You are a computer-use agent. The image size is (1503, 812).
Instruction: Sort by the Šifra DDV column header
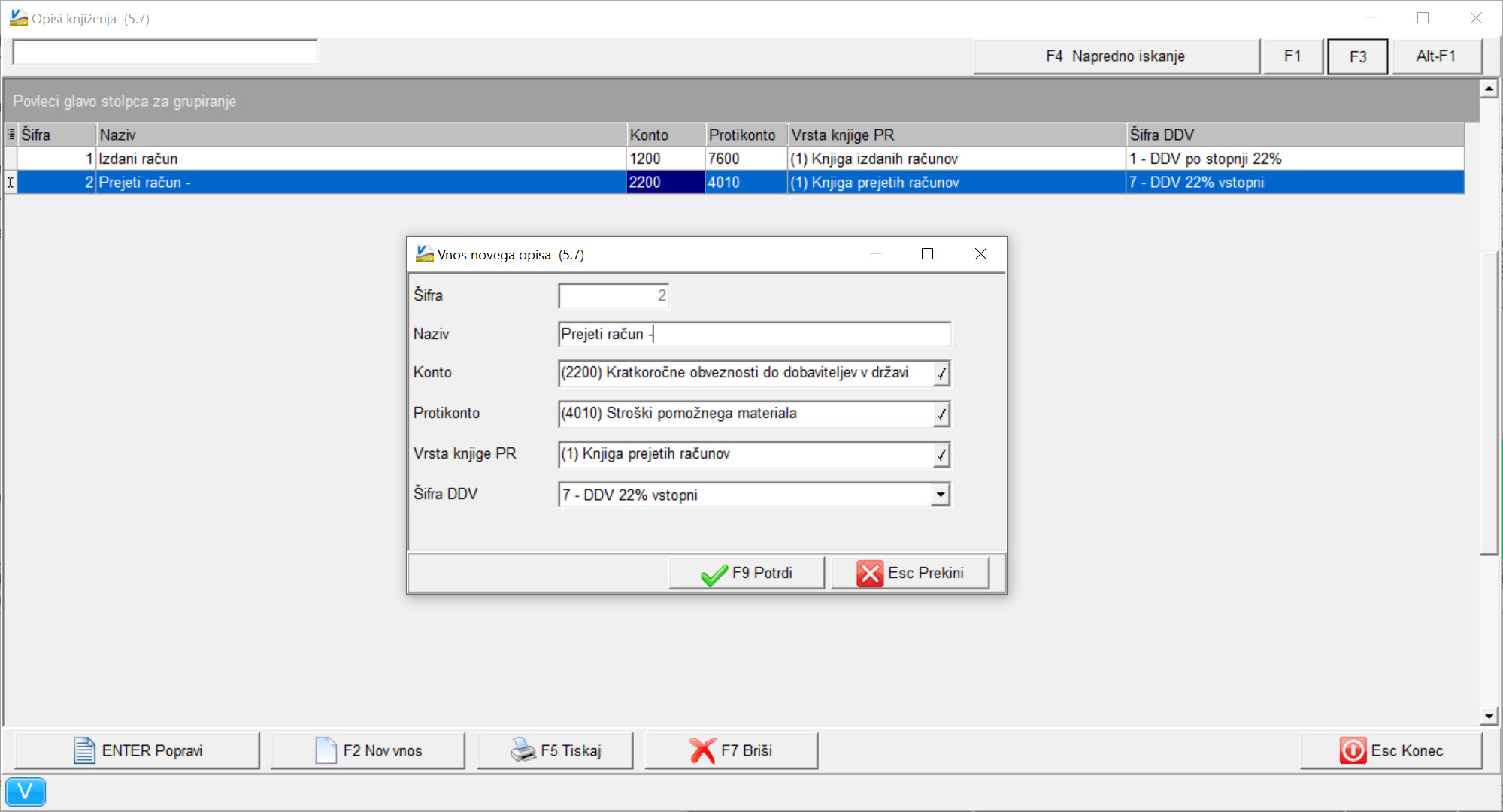[x=1295, y=135]
